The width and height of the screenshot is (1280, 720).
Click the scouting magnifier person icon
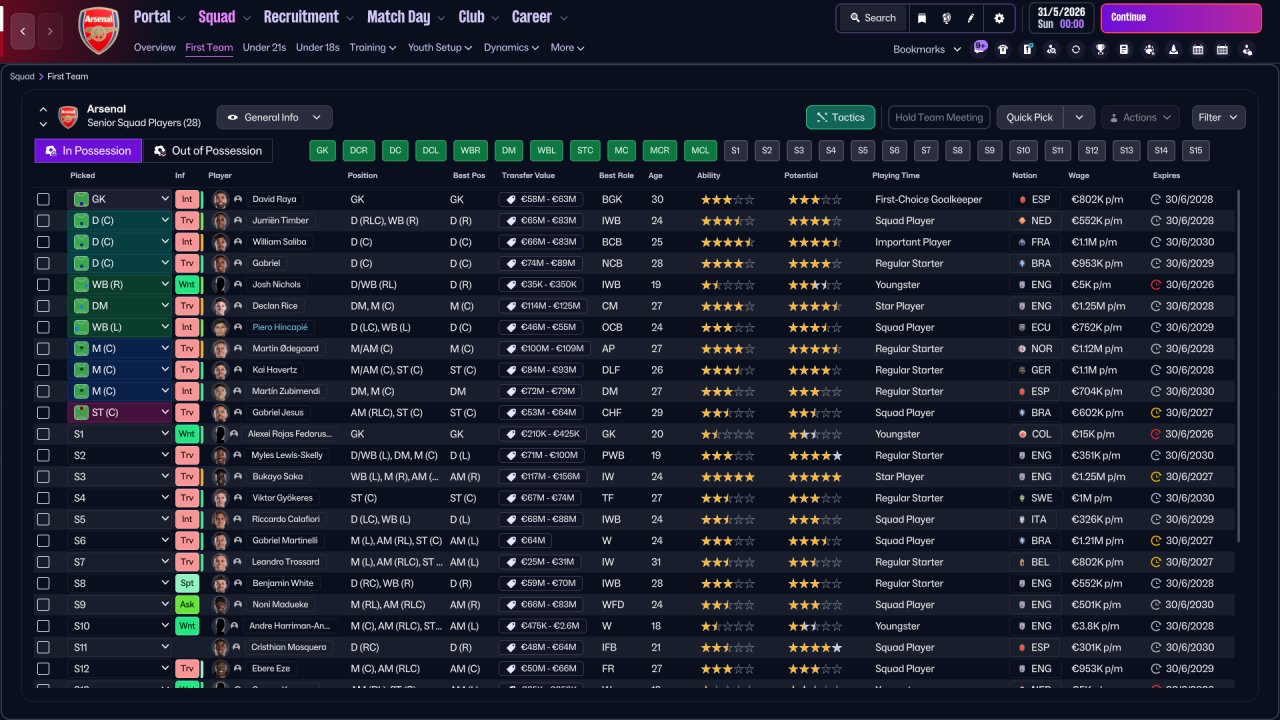1052,49
